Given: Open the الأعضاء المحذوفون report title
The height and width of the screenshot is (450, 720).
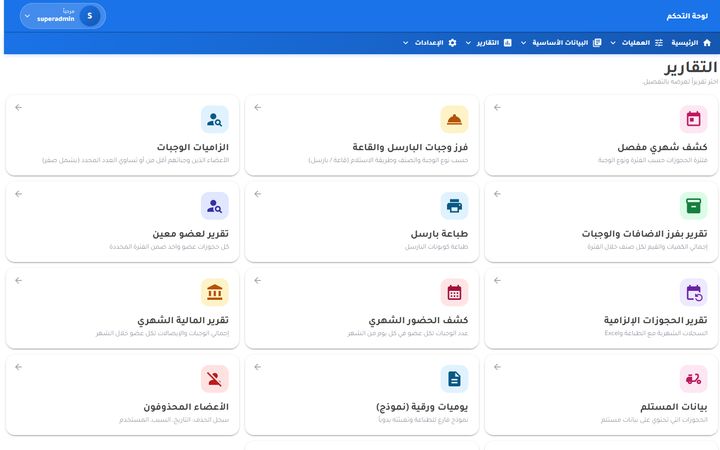Looking at the screenshot, I should click(x=186, y=407).
